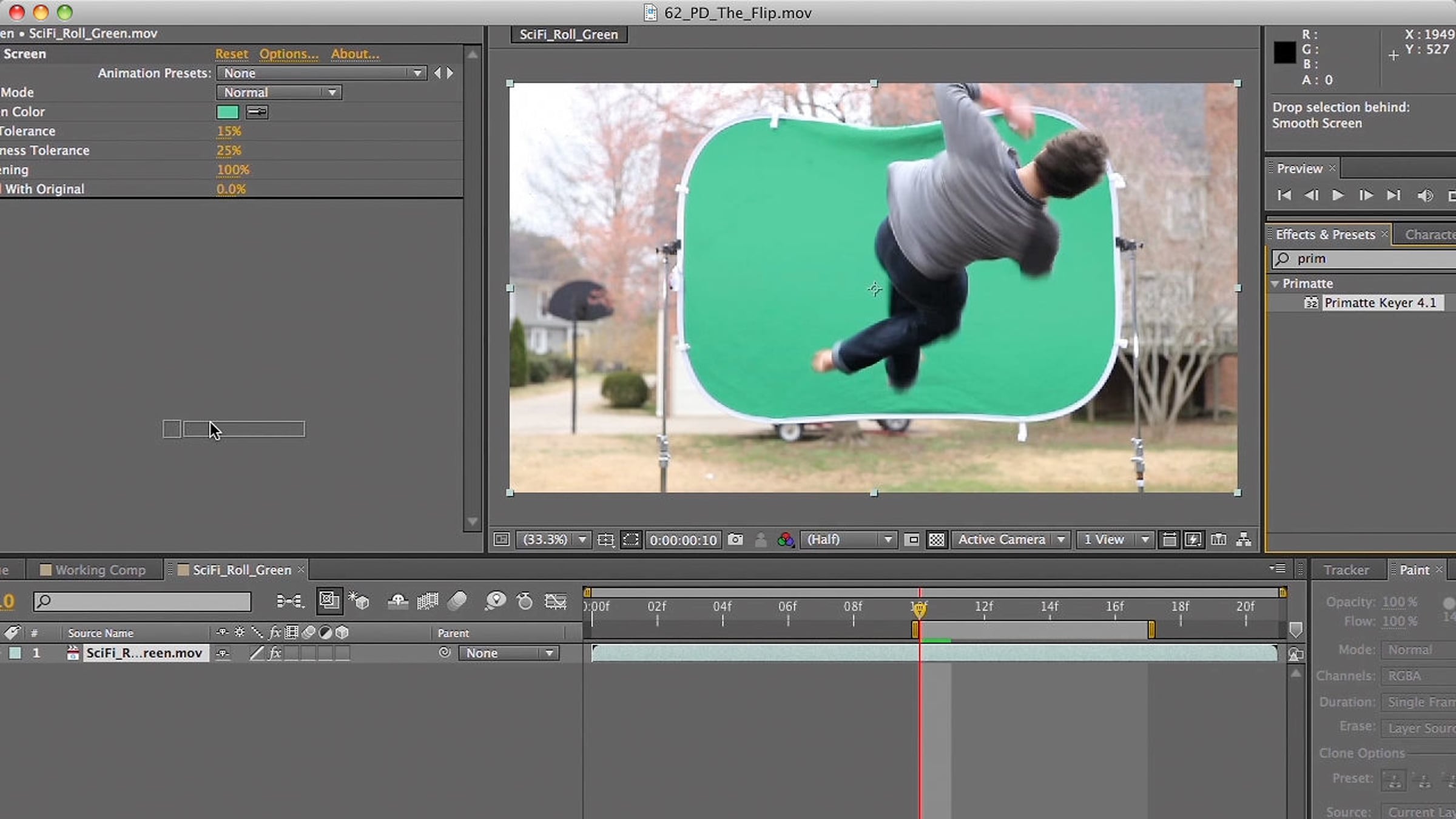Viewport: 1456px width, 819px height.
Task: Click the Graph Editor icon in the timeline
Action: [x=555, y=601]
